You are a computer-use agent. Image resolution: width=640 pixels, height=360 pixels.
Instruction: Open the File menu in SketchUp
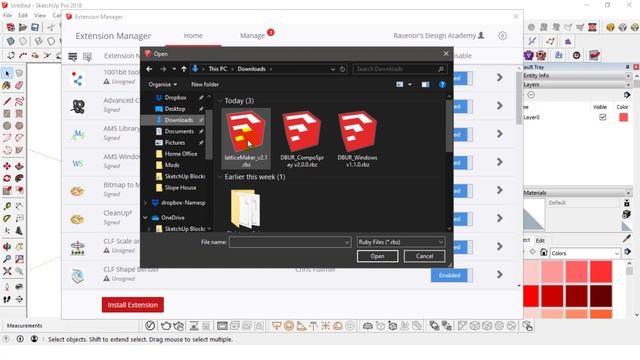click(7, 15)
